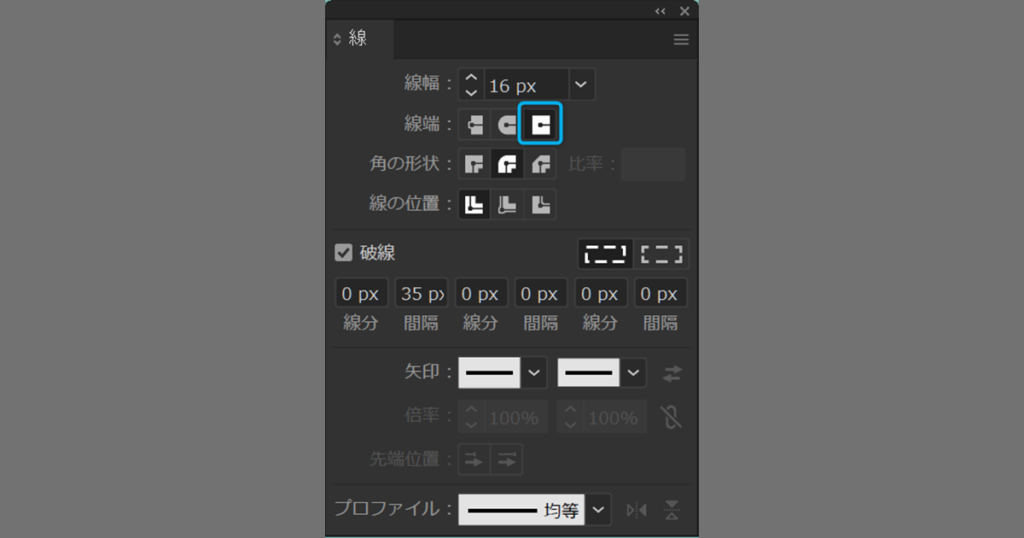Select the projecting cap line end icon
This screenshot has width=1024, height=538.
click(541, 124)
